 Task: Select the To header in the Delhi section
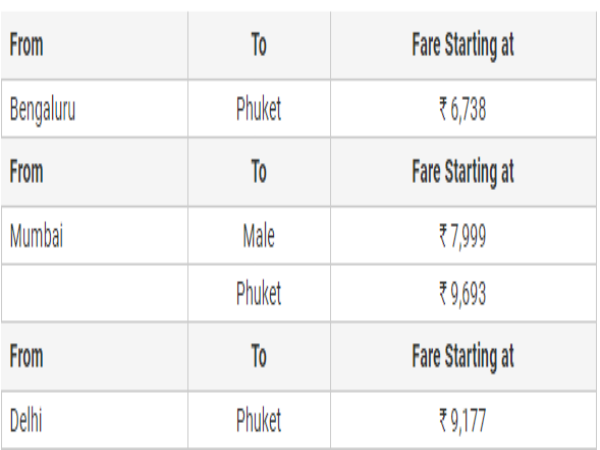pos(258,357)
